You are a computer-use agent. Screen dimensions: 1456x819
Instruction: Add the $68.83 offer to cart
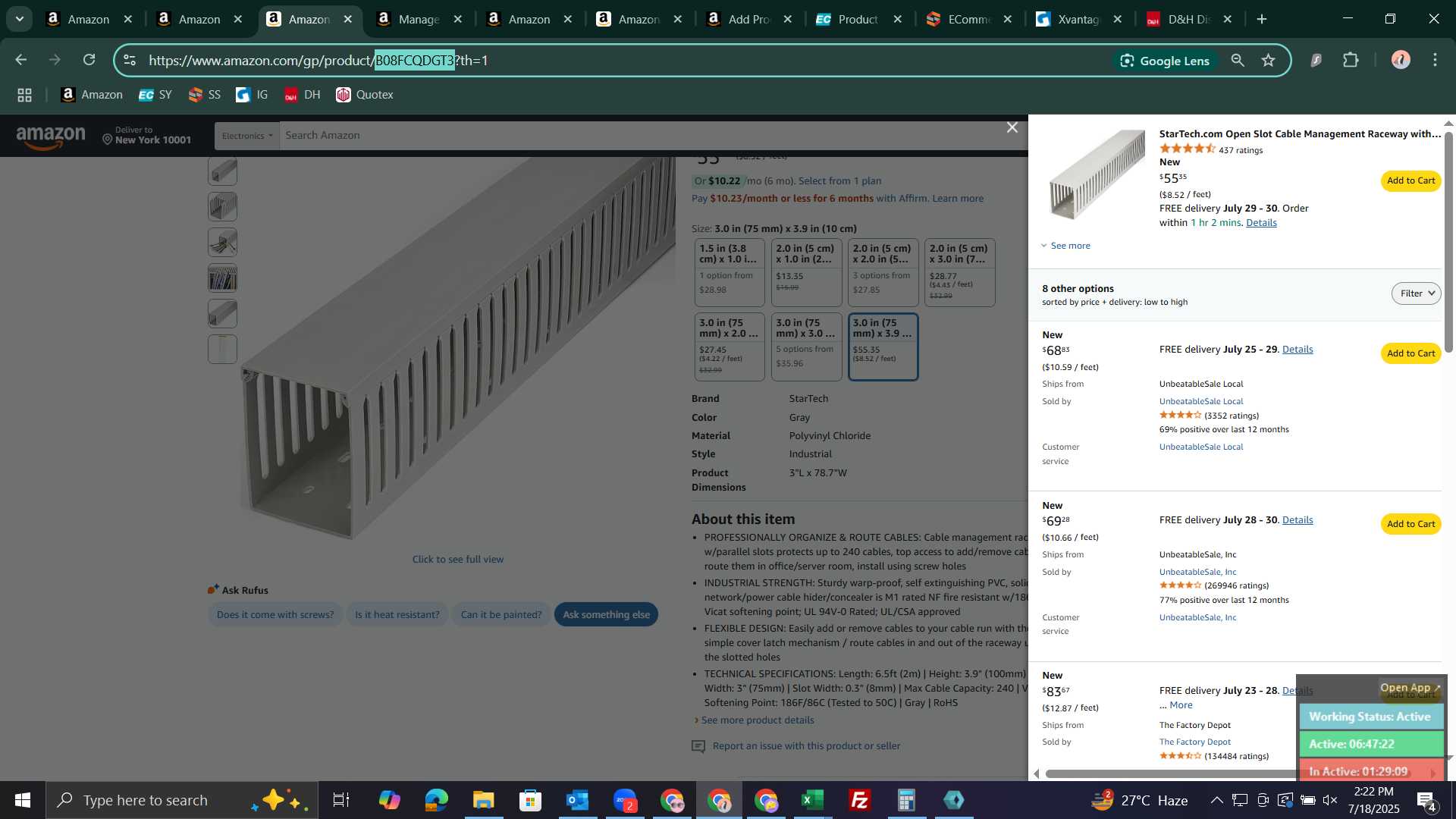(x=1410, y=354)
